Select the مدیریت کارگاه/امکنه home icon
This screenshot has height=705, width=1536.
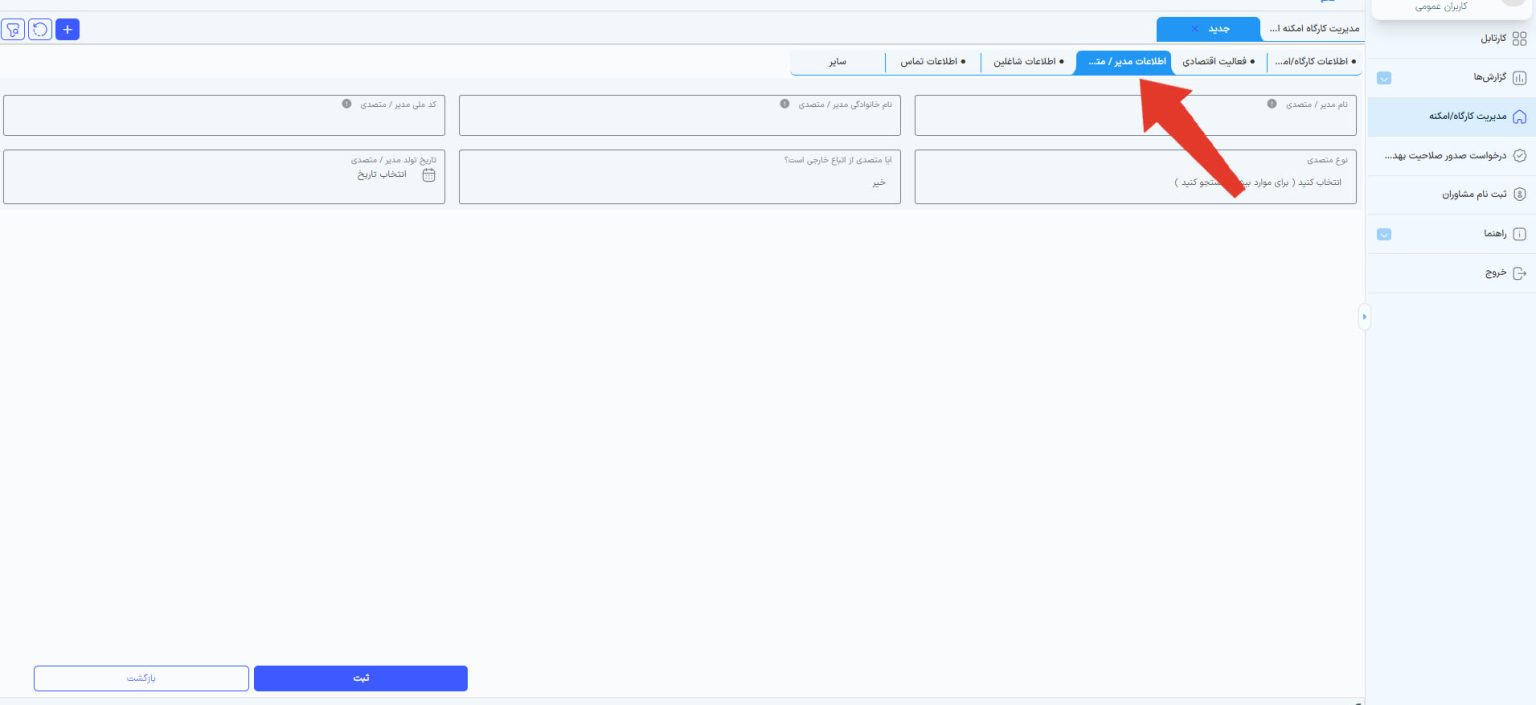[x=1519, y=117]
